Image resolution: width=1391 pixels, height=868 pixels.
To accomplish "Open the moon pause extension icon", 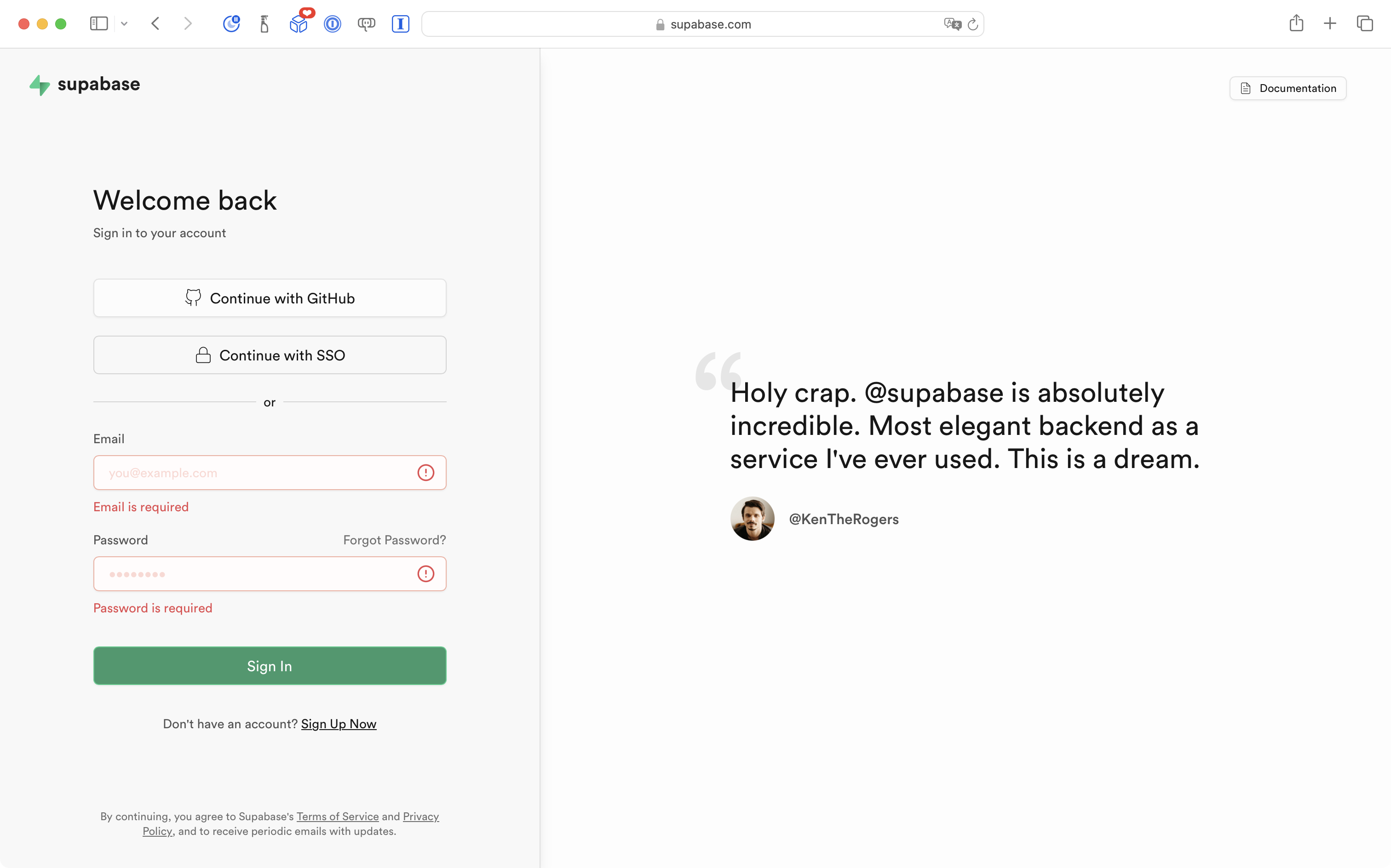I will [x=232, y=23].
